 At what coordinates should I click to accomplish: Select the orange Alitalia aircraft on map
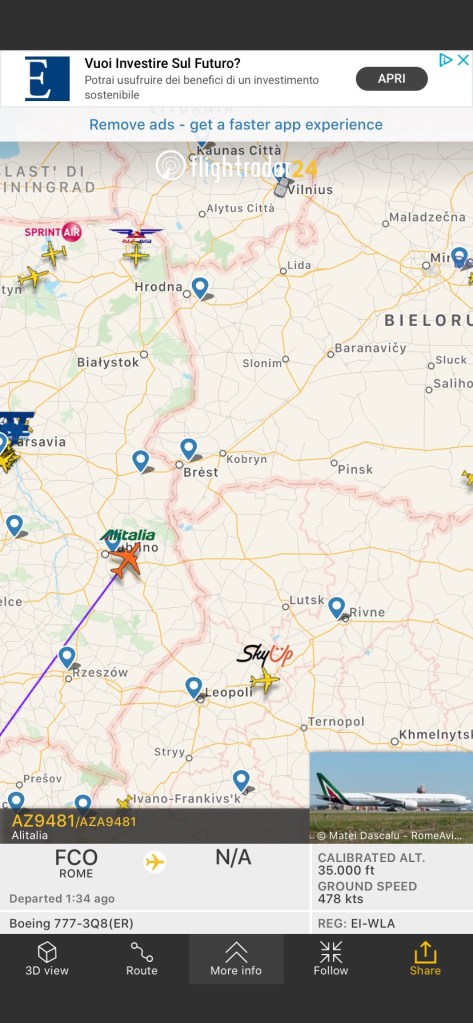(x=127, y=560)
